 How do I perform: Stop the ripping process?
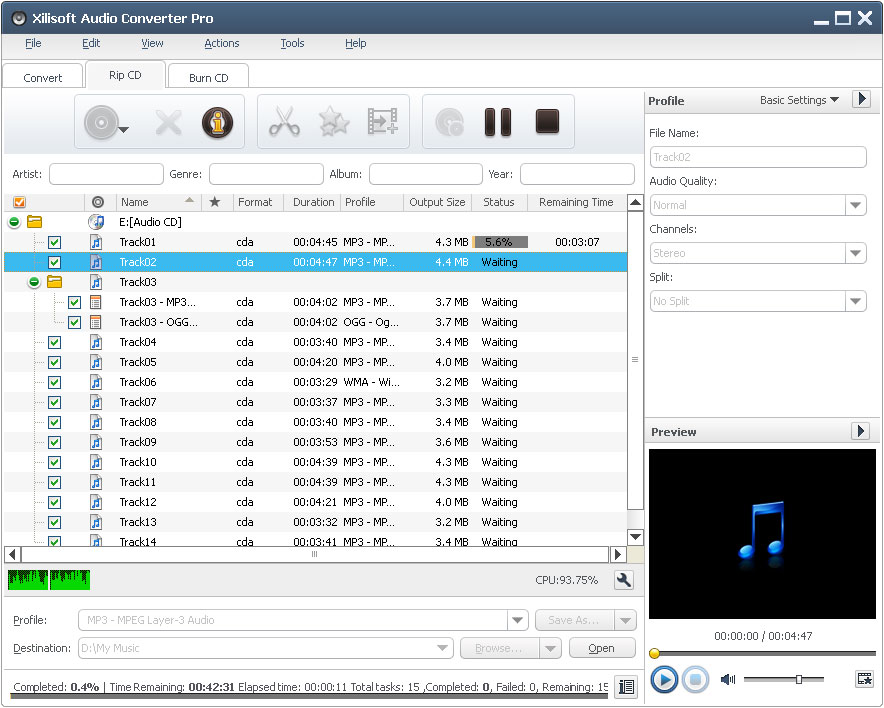pos(547,121)
